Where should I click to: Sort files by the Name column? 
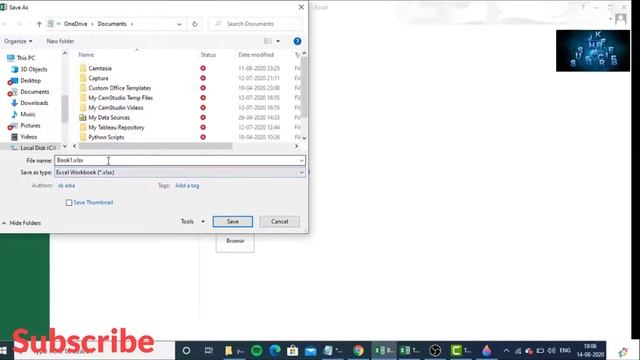click(86, 55)
